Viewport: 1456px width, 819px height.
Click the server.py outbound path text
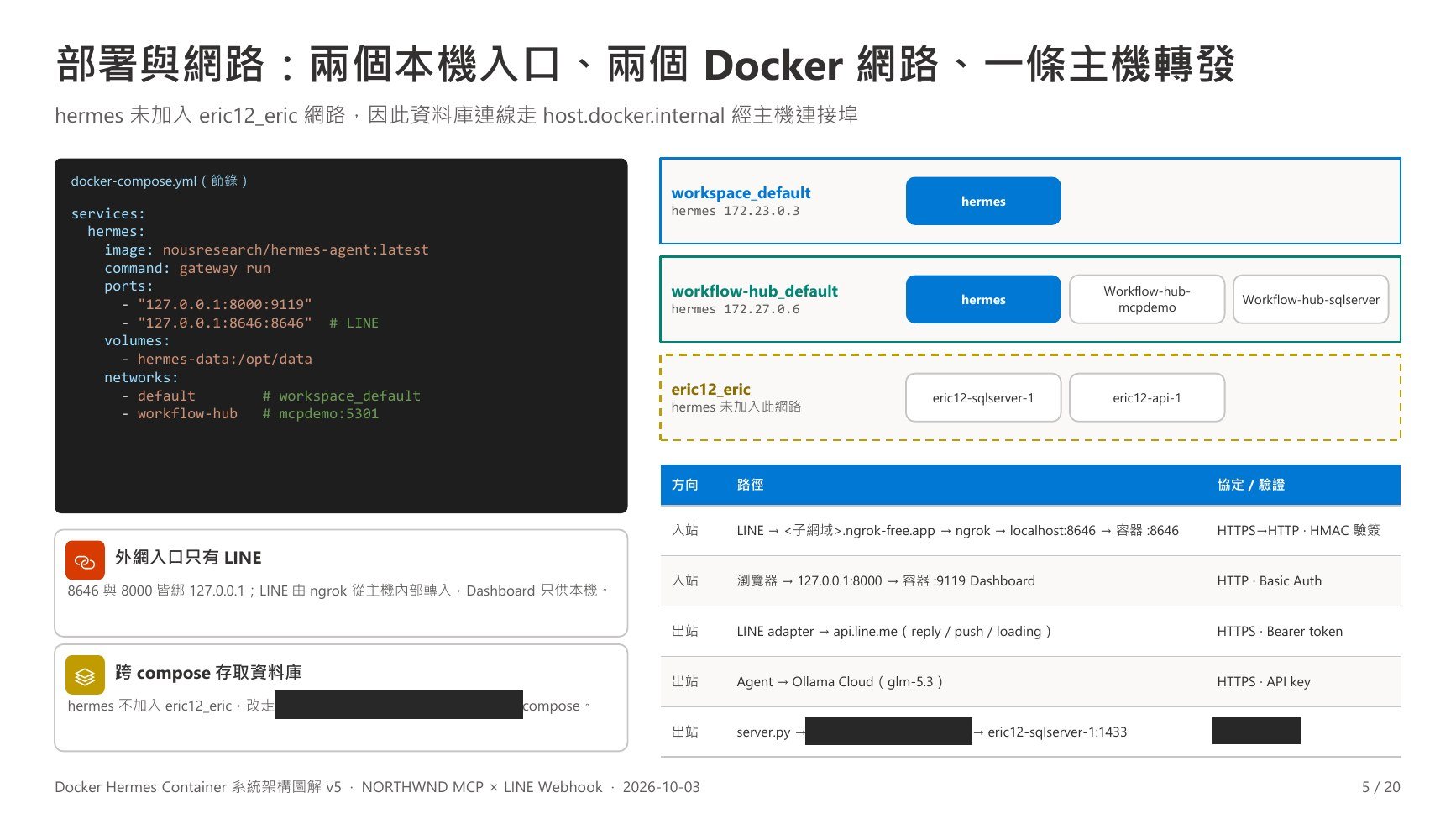(932, 732)
